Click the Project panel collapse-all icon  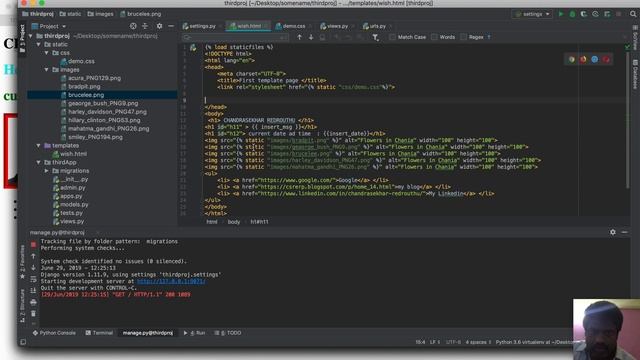click(x=145, y=26)
